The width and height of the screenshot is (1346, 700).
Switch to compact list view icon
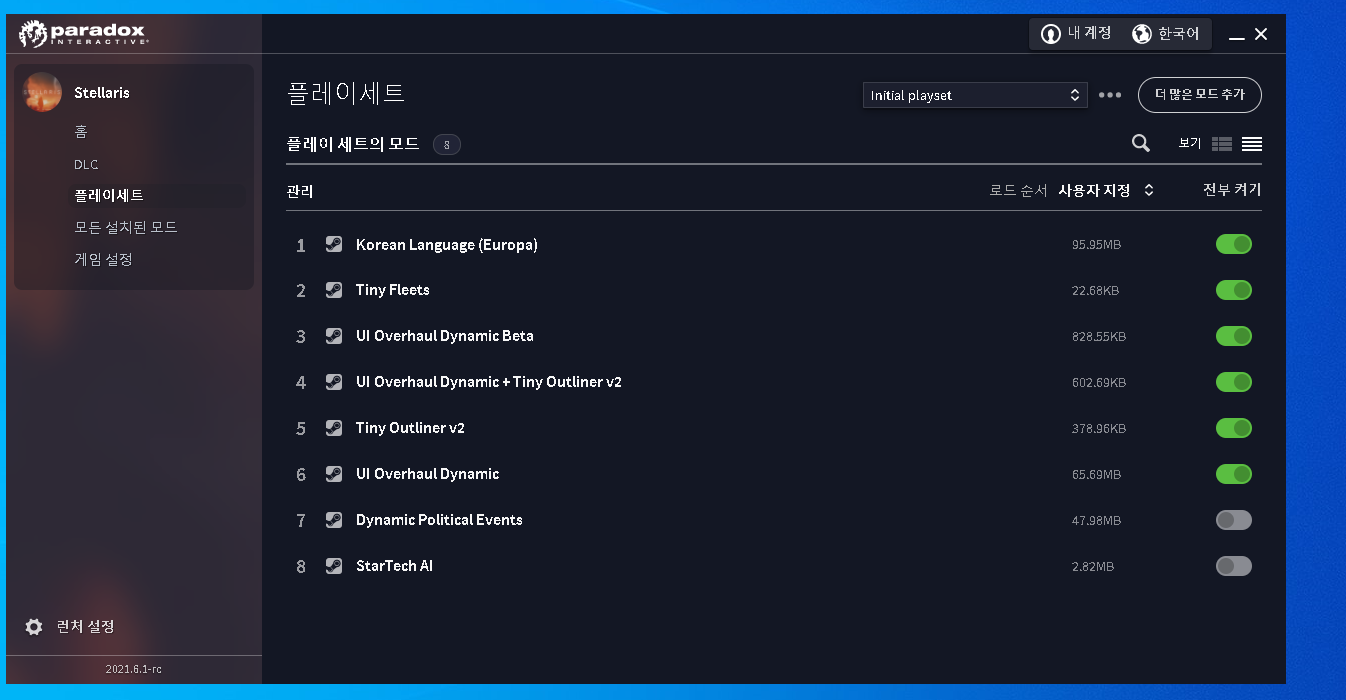click(1252, 144)
